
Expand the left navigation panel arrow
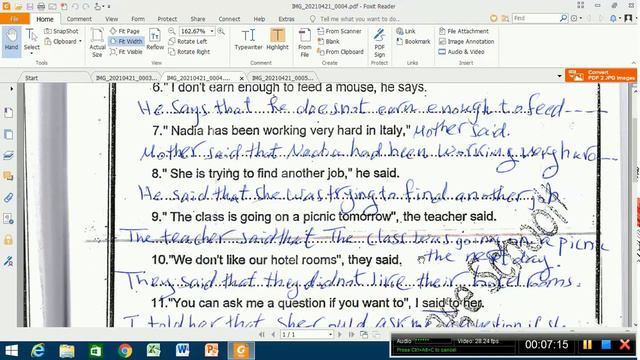[11, 89]
